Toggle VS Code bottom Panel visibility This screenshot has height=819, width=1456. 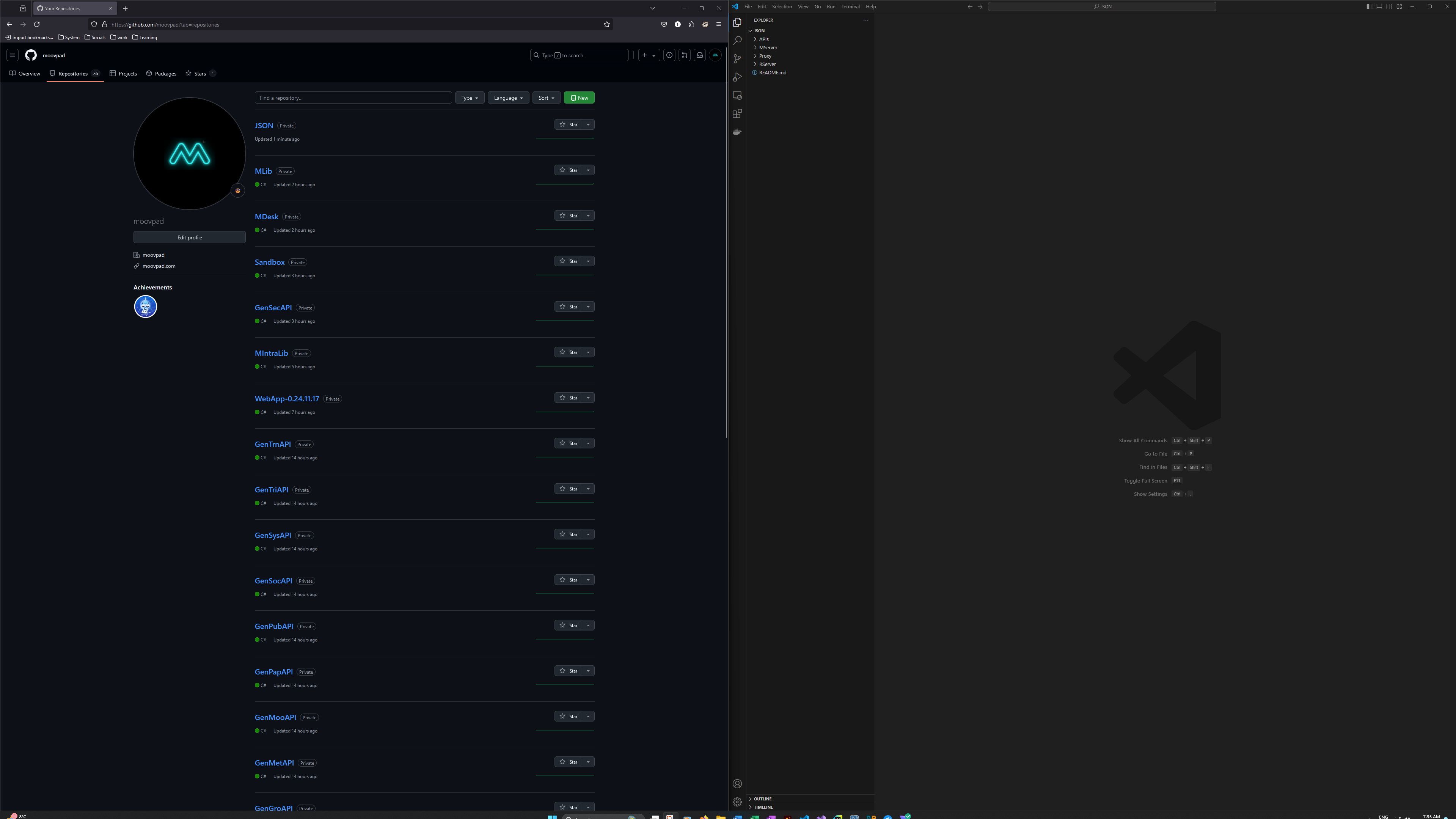[1379, 7]
